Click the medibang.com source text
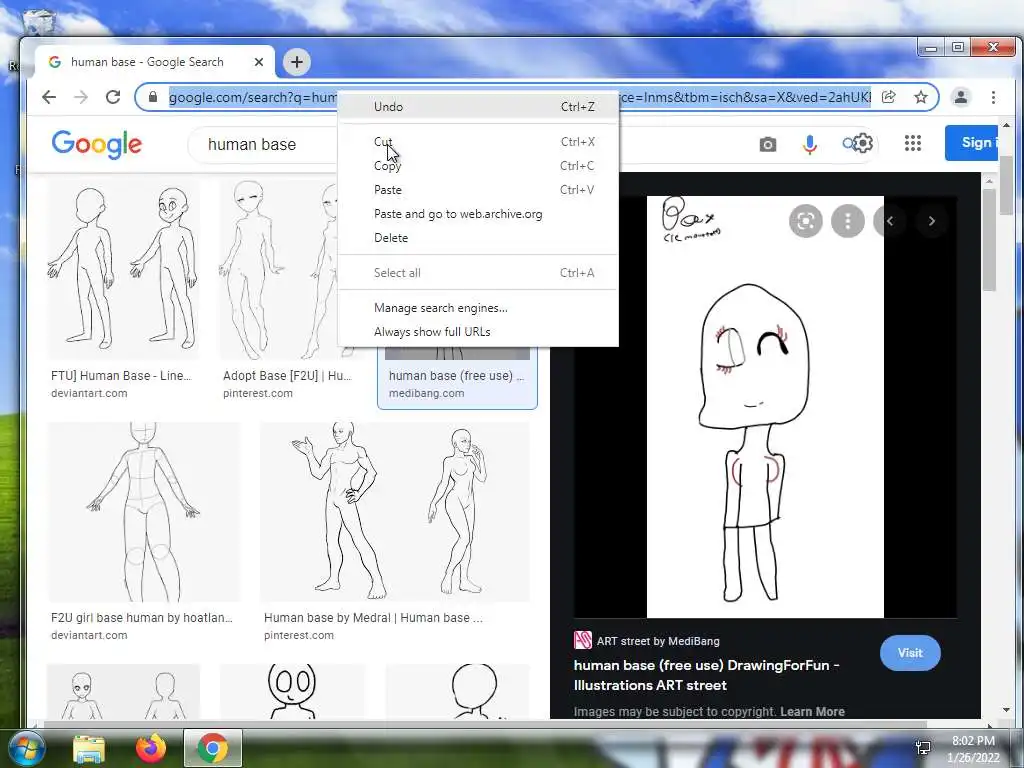The image size is (1024, 768). click(x=426, y=393)
